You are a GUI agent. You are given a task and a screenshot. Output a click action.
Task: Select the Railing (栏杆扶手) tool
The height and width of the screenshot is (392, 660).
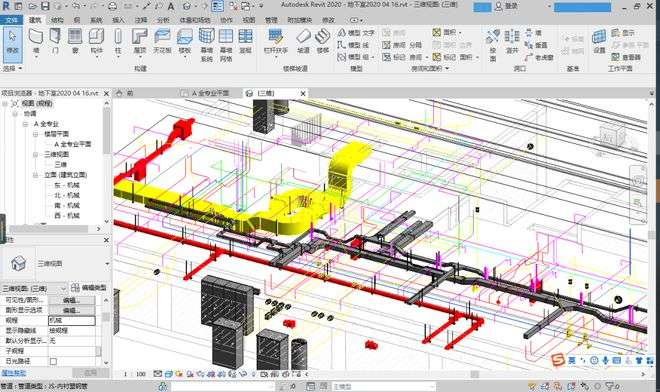[x=276, y=41]
